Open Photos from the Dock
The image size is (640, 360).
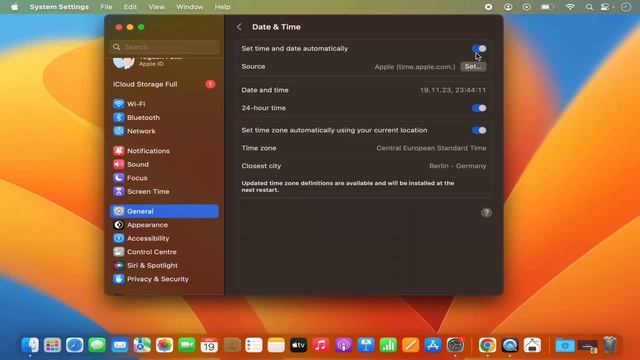click(x=164, y=345)
